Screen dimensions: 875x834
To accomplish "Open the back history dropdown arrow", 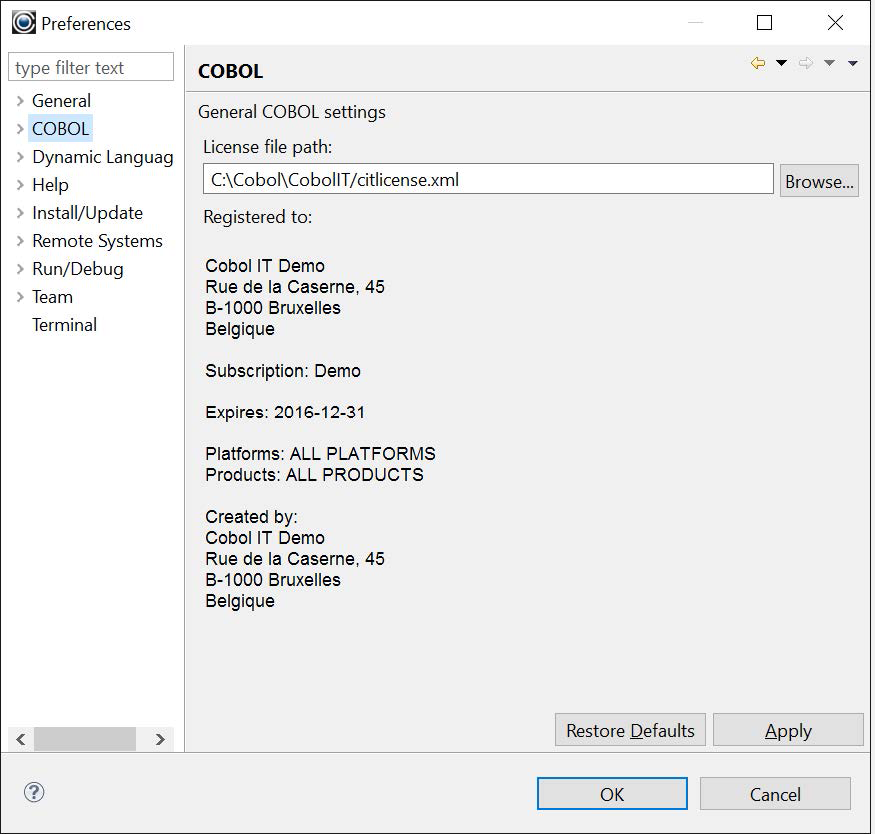I will pyautogui.click(x=781, y=64).
